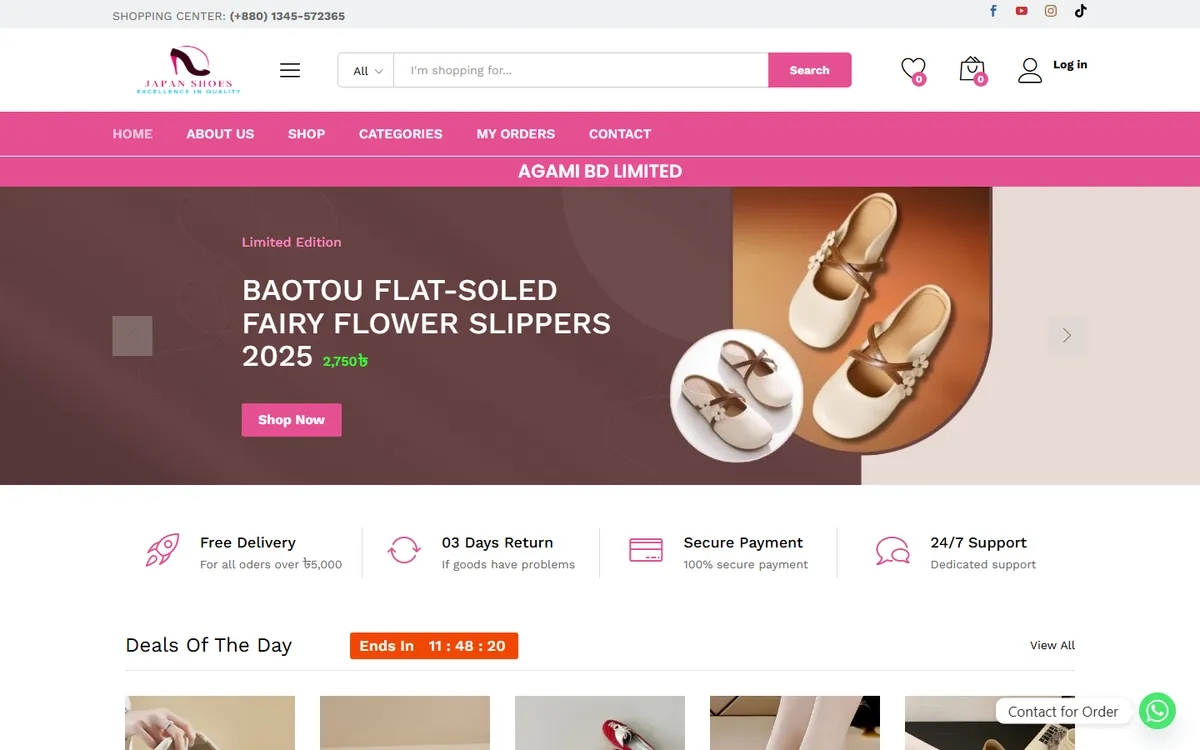
Task: Click the 24/7 Support chat icon
Action: pos(892,551)
